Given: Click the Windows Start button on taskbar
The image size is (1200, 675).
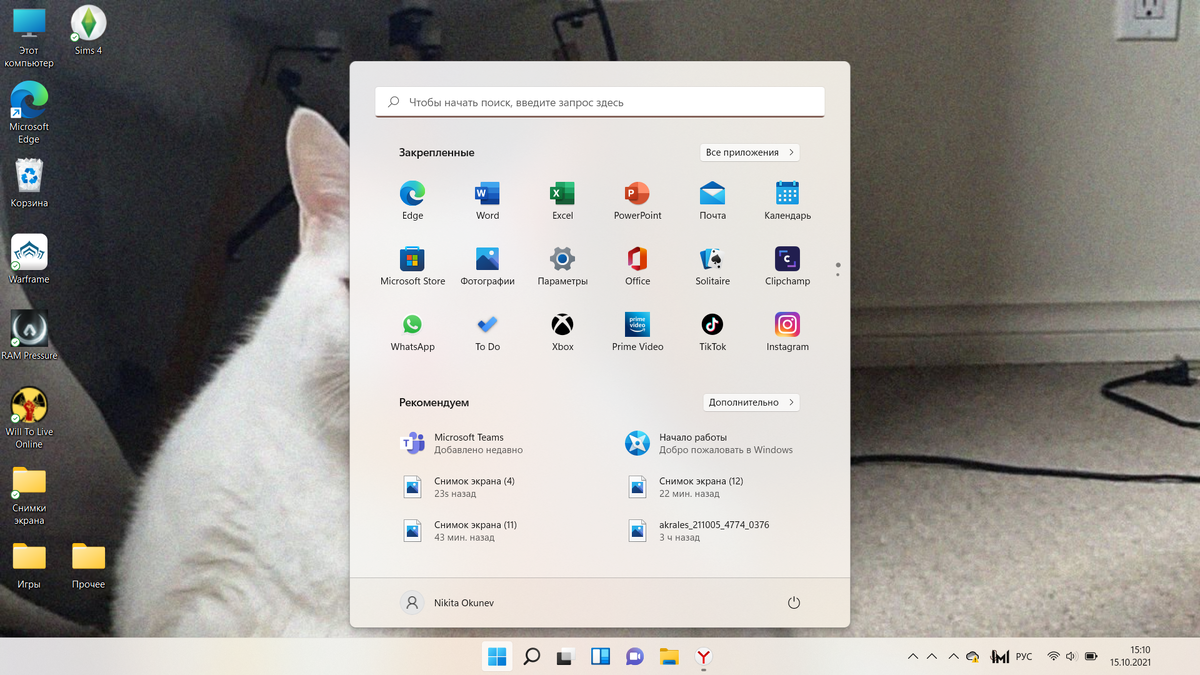Looking at the screenshot, I should [x=496, y=657].
